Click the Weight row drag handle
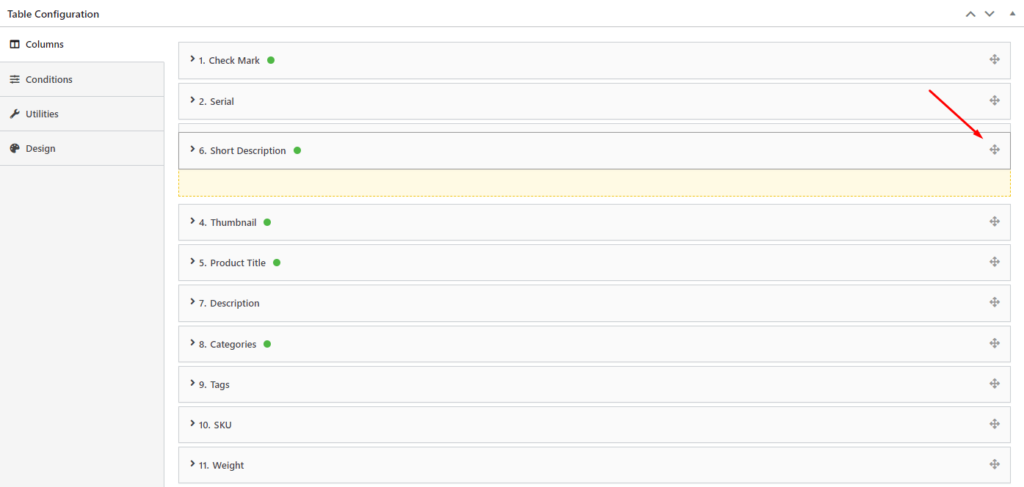This screenshot has height=487, width=1024. (x=994, y=464)
